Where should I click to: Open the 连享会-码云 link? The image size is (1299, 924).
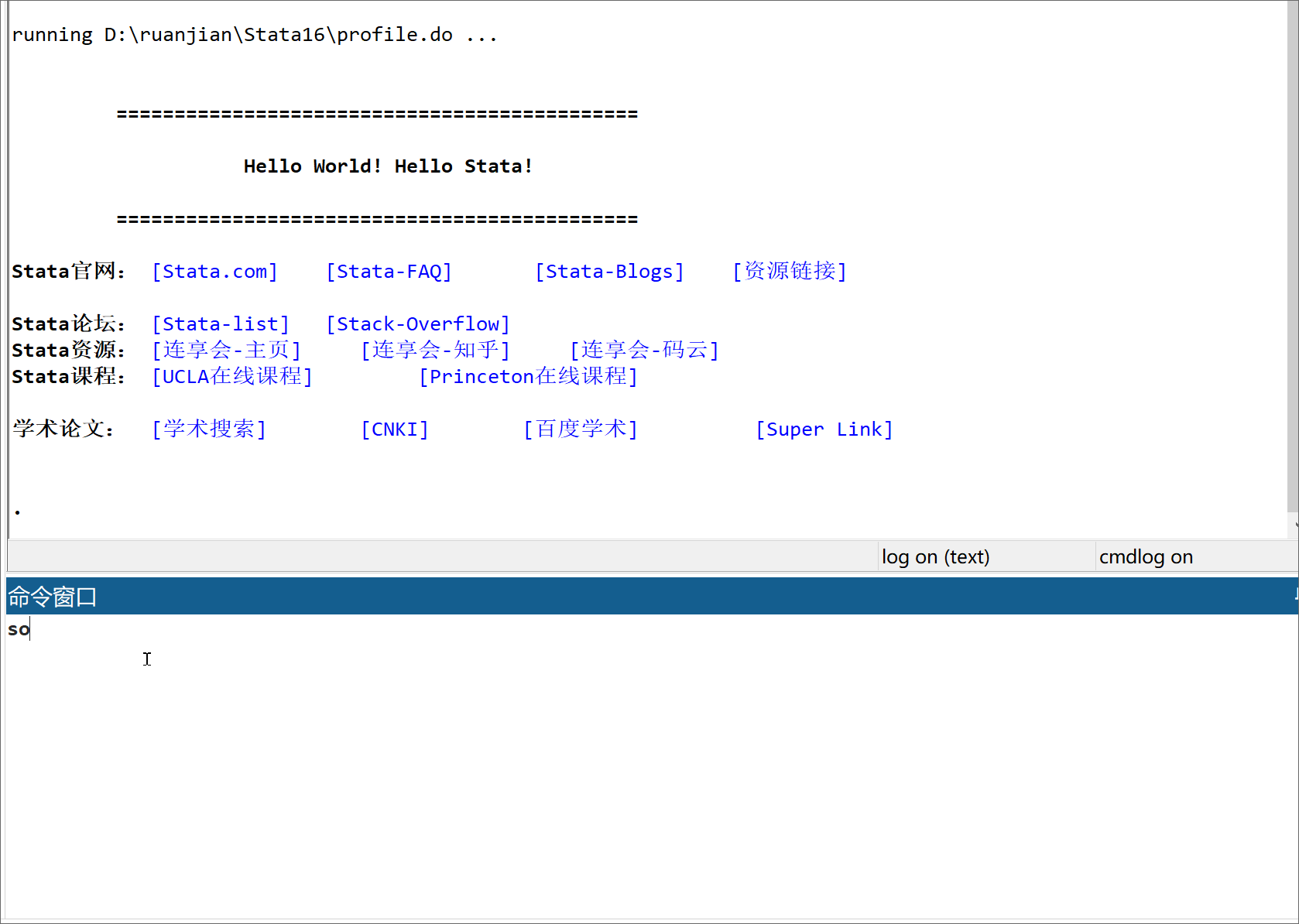tap(644, 351)
